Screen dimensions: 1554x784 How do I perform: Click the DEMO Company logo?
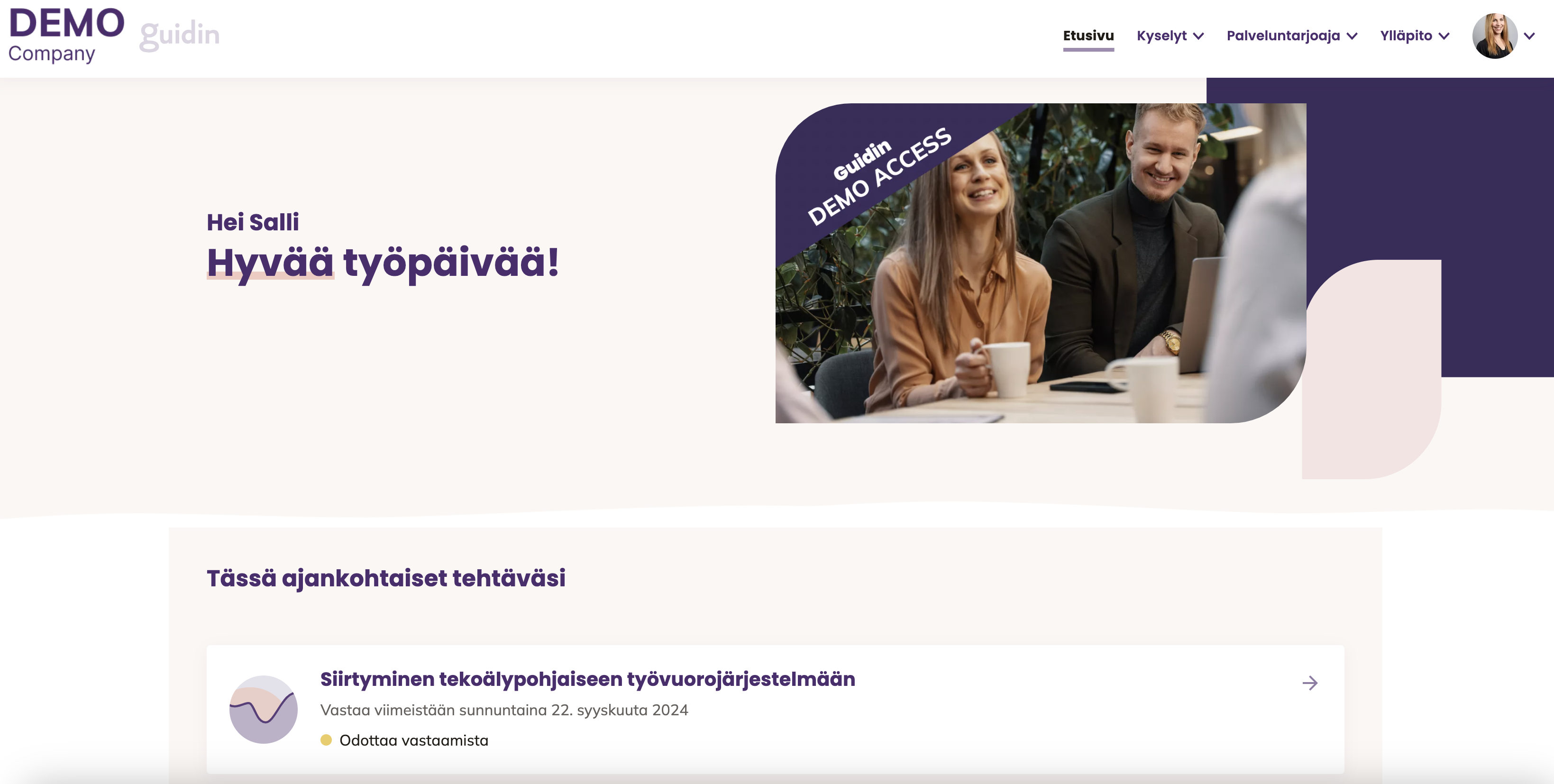click(66, 36)
